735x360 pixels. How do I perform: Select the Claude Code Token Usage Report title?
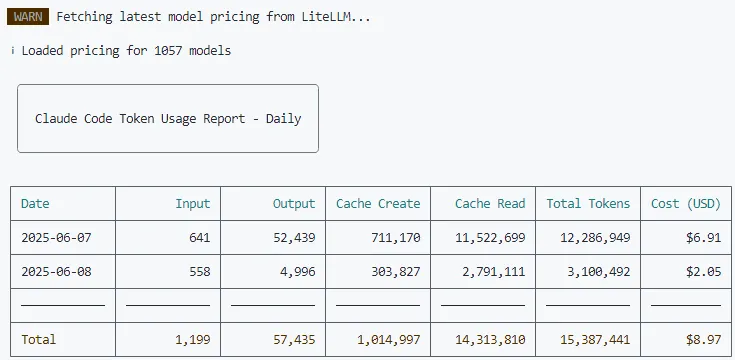168,119
